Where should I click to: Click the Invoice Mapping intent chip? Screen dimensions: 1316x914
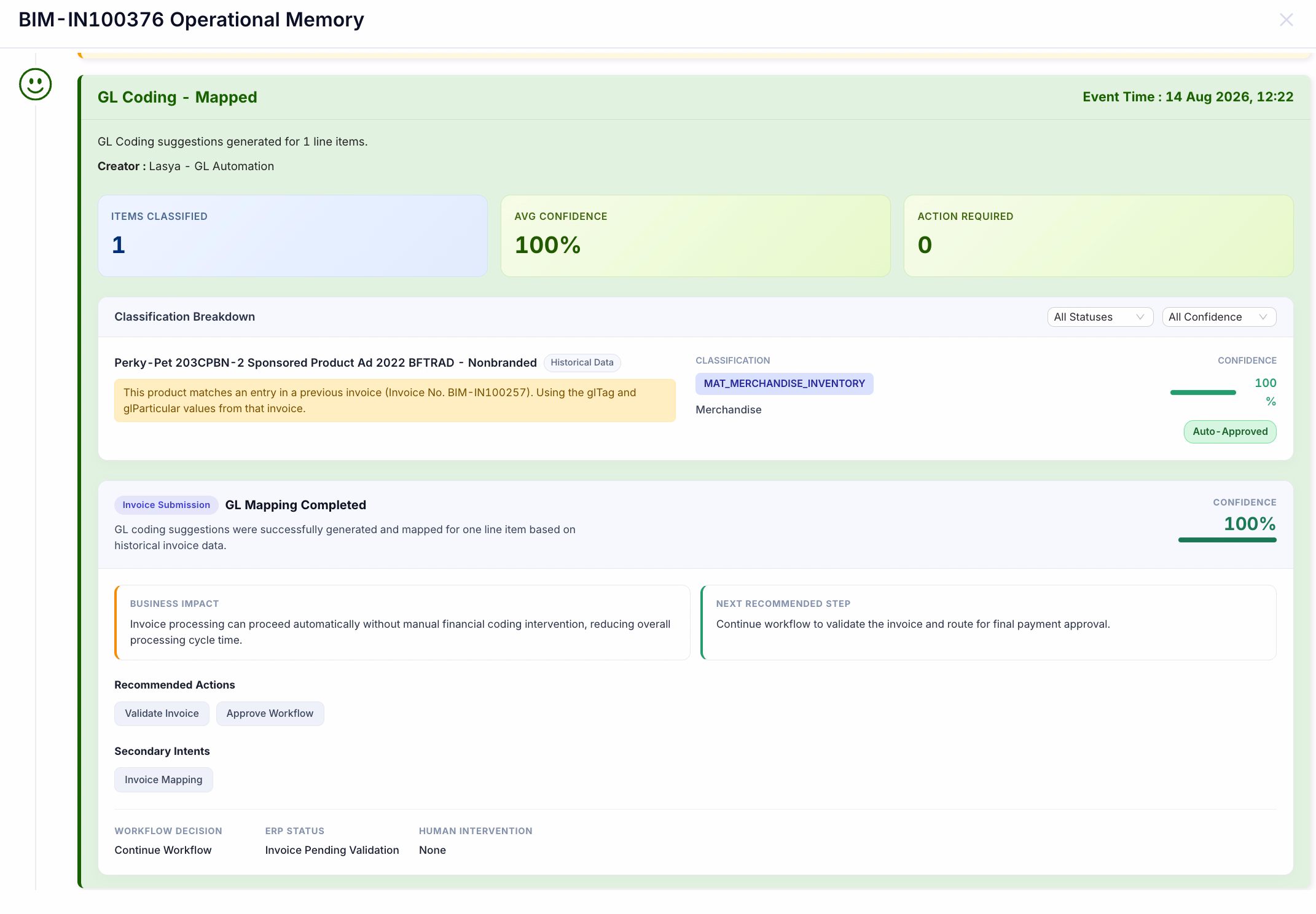tap(163, 779)
